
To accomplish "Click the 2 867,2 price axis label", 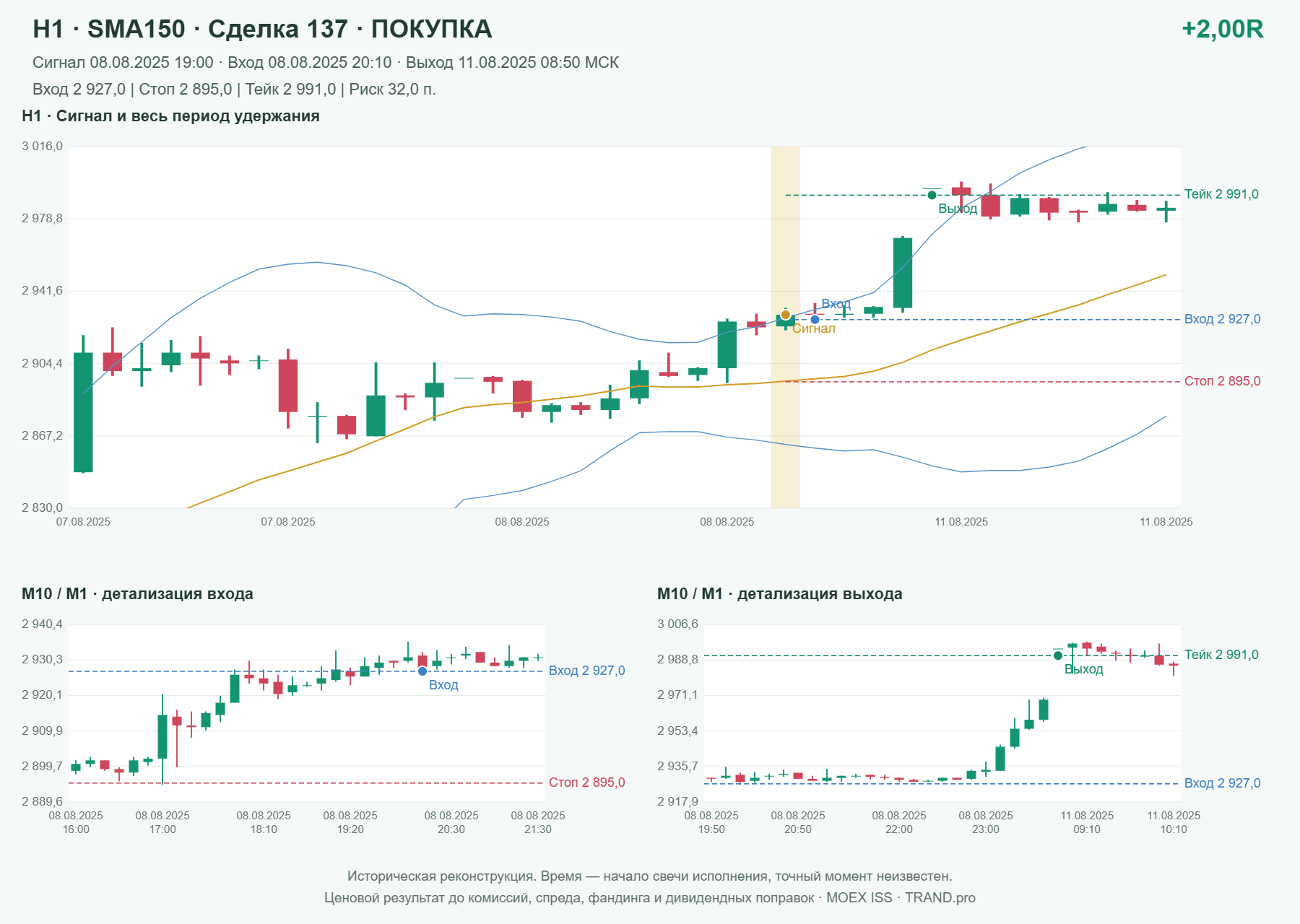I will (43, 436).
